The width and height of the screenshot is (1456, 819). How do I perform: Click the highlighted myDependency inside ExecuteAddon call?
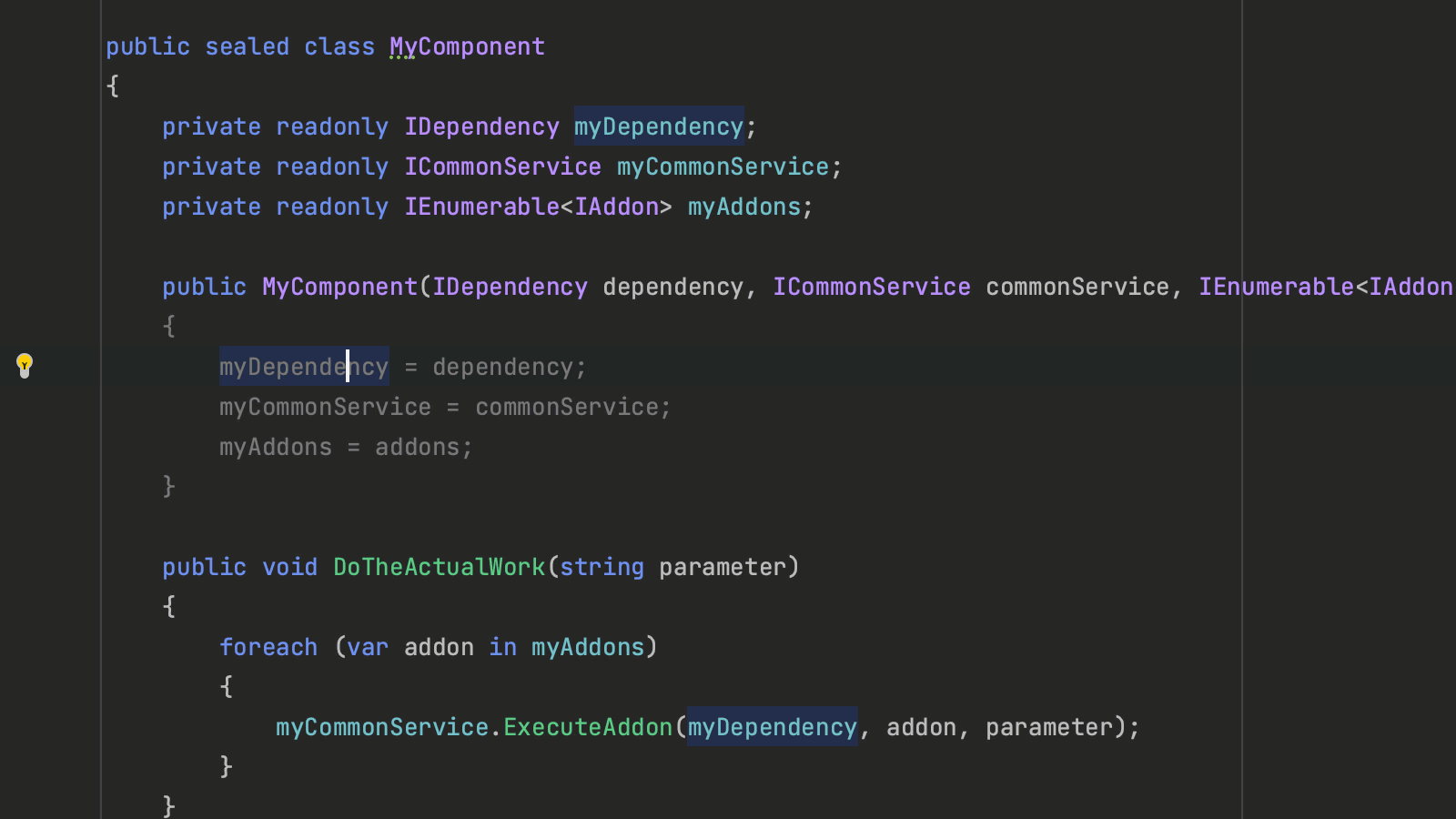pos(771,726)
